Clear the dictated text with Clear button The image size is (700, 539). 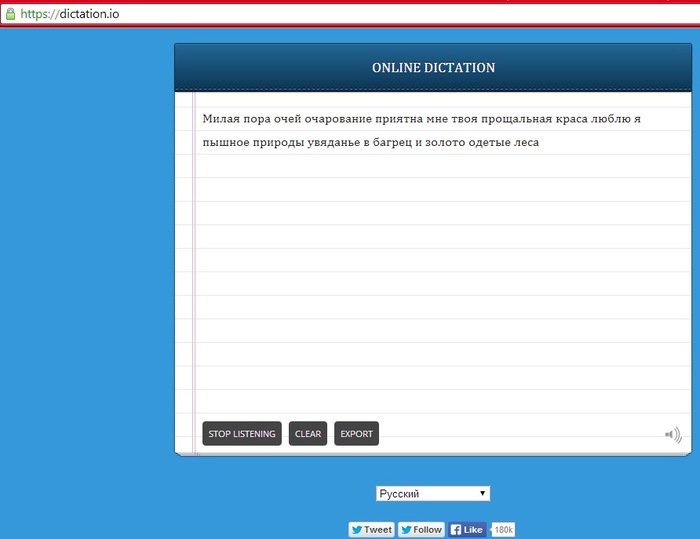pos(308,434)
